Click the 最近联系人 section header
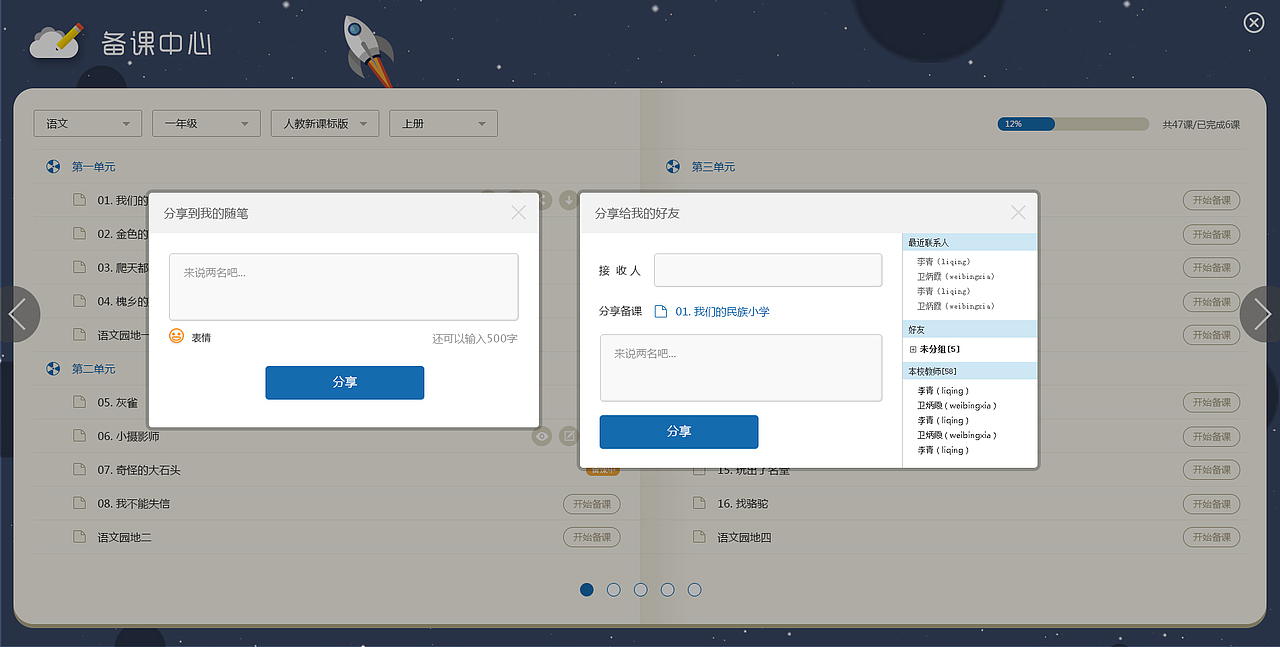The width and height of the screenshot is (1280, 647). 970,242
